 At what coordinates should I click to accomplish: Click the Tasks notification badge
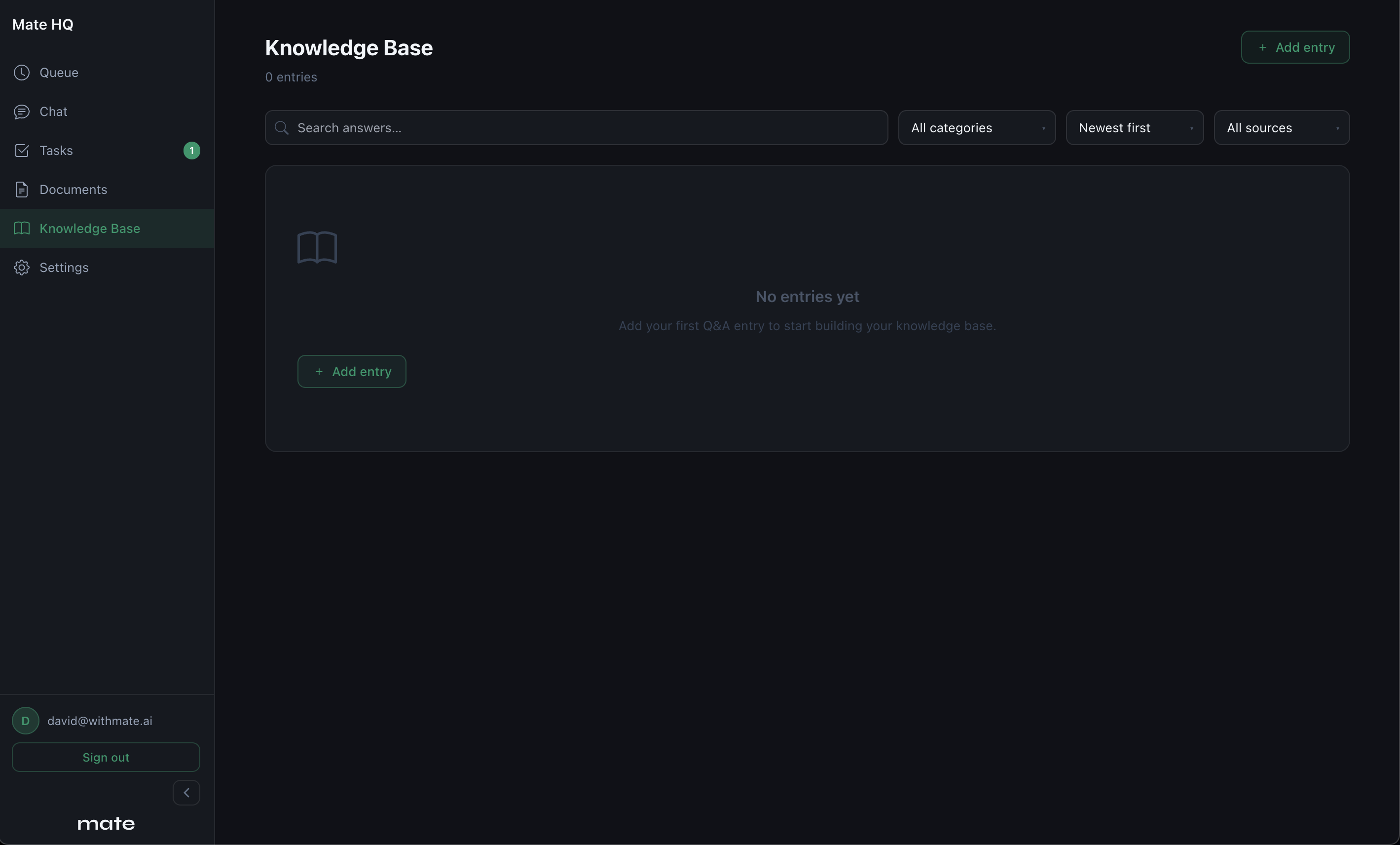[191, 150]
